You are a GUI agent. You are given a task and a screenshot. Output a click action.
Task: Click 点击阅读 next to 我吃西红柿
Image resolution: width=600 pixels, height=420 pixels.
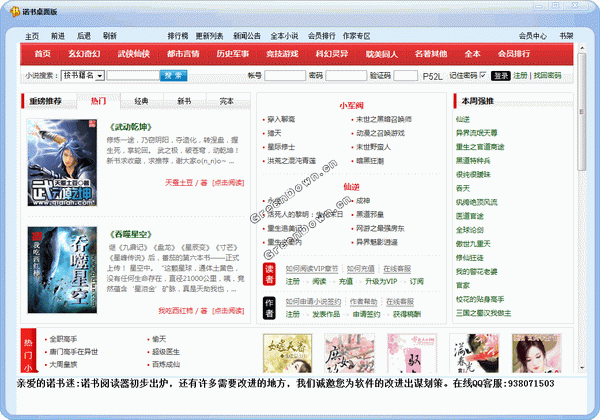228,311
